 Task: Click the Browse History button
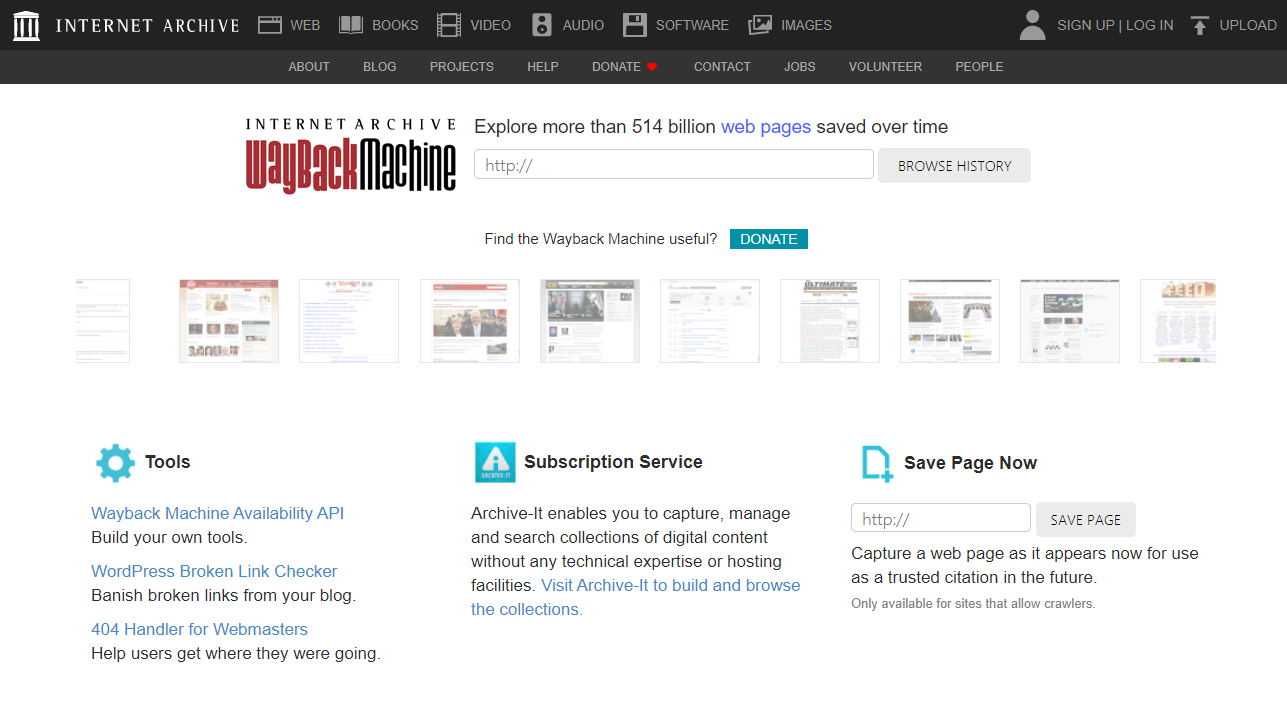click(x=954, y=166)
